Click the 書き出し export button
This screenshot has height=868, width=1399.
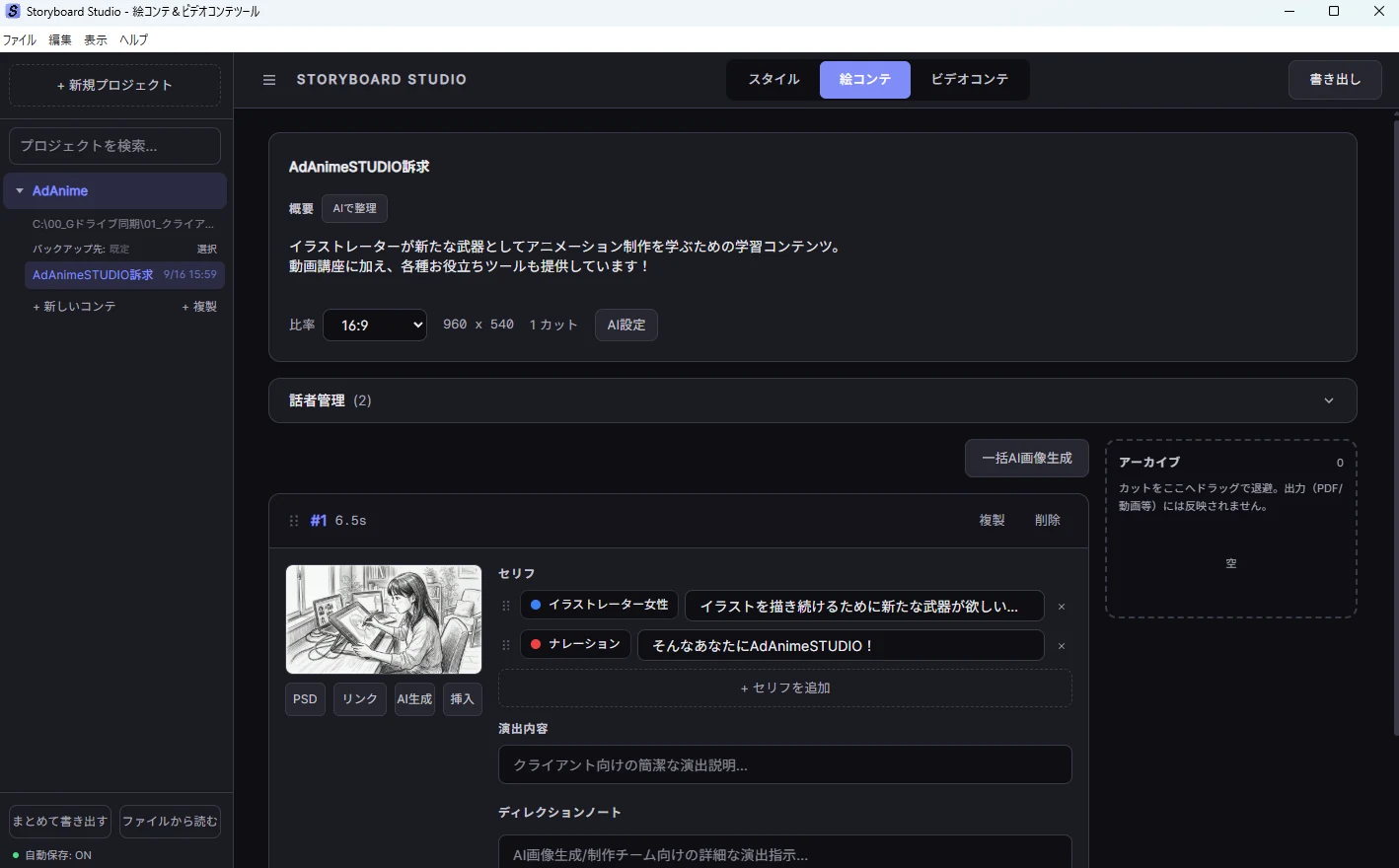1335,80
